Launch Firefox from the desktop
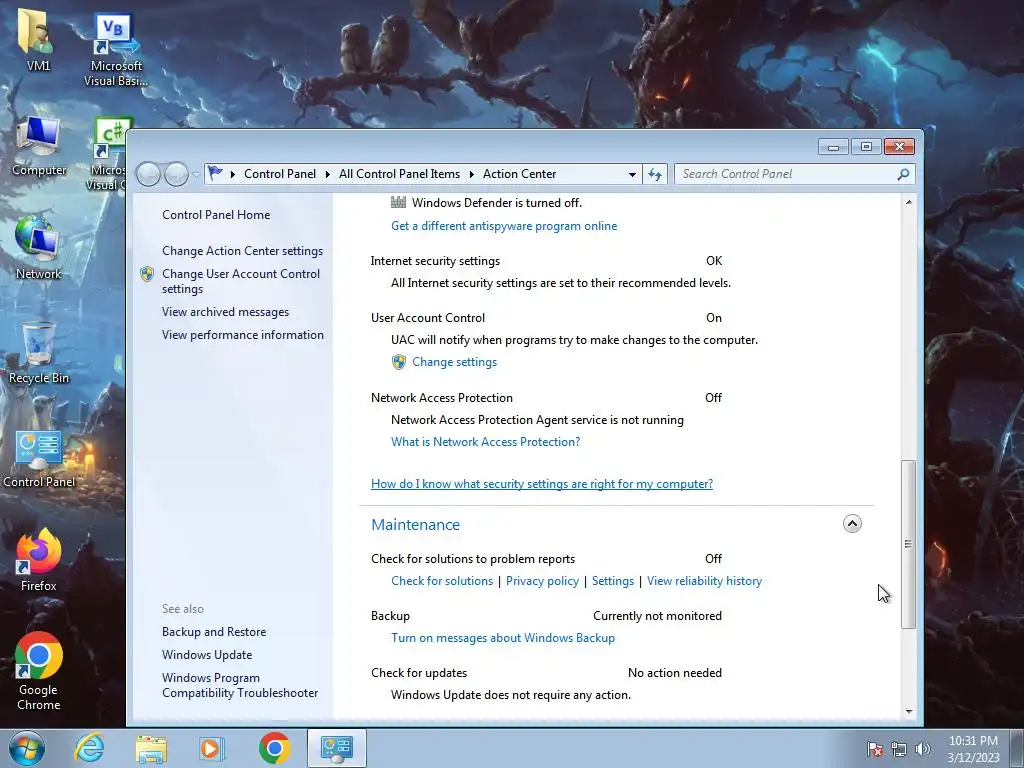Screen dimensions: 1024x768 (39, 560)
